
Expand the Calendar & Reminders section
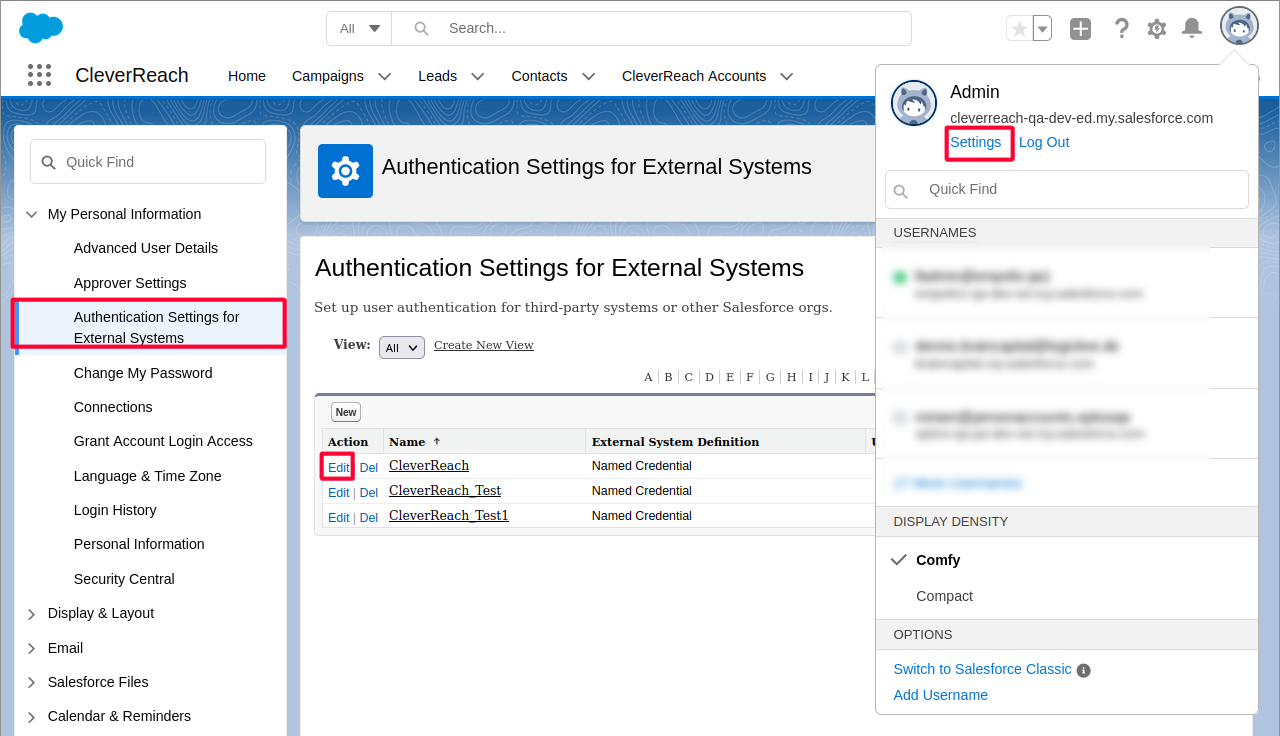coord(31,717)
